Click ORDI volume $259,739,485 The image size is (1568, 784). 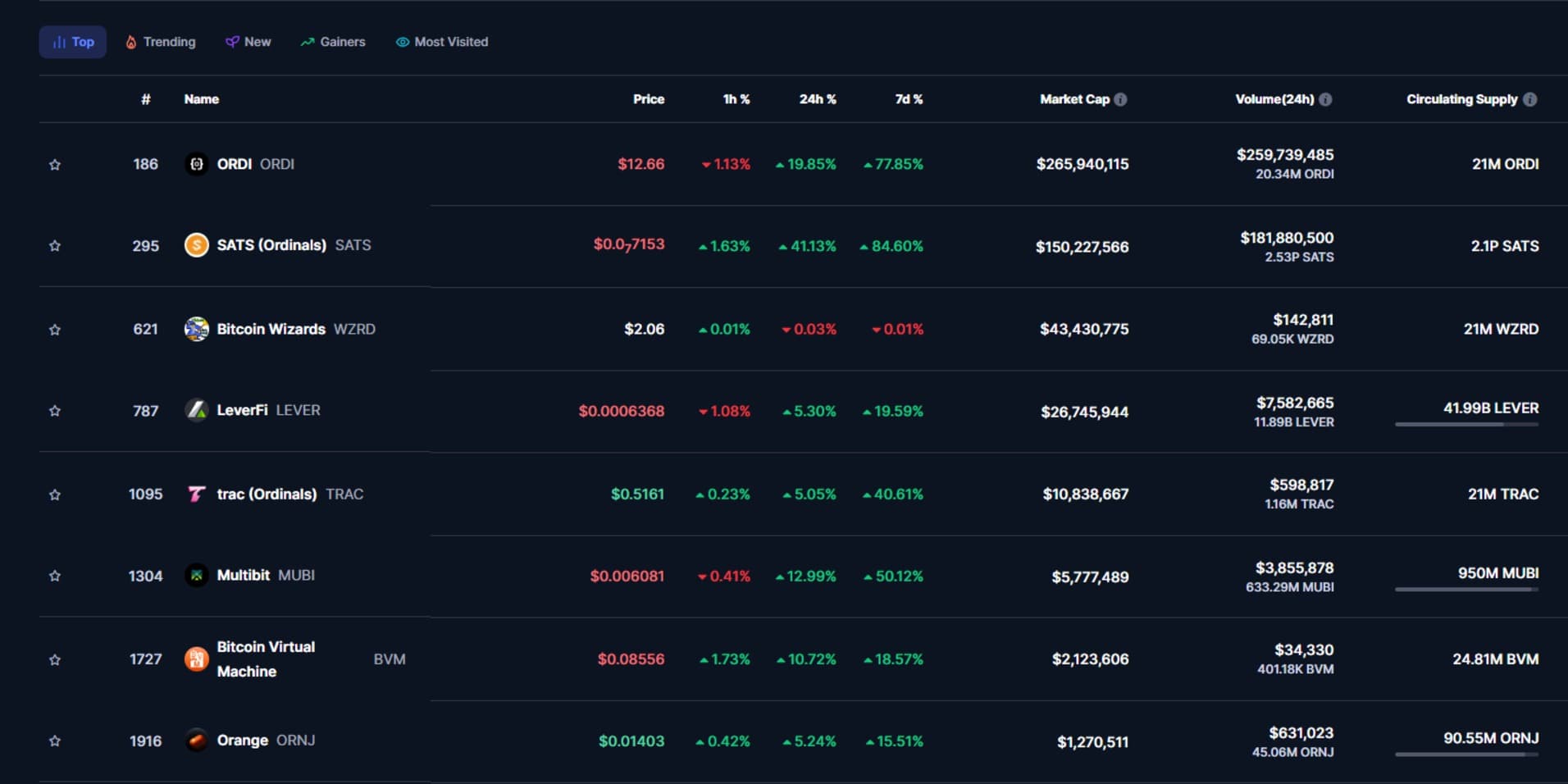pos(1285,155)
